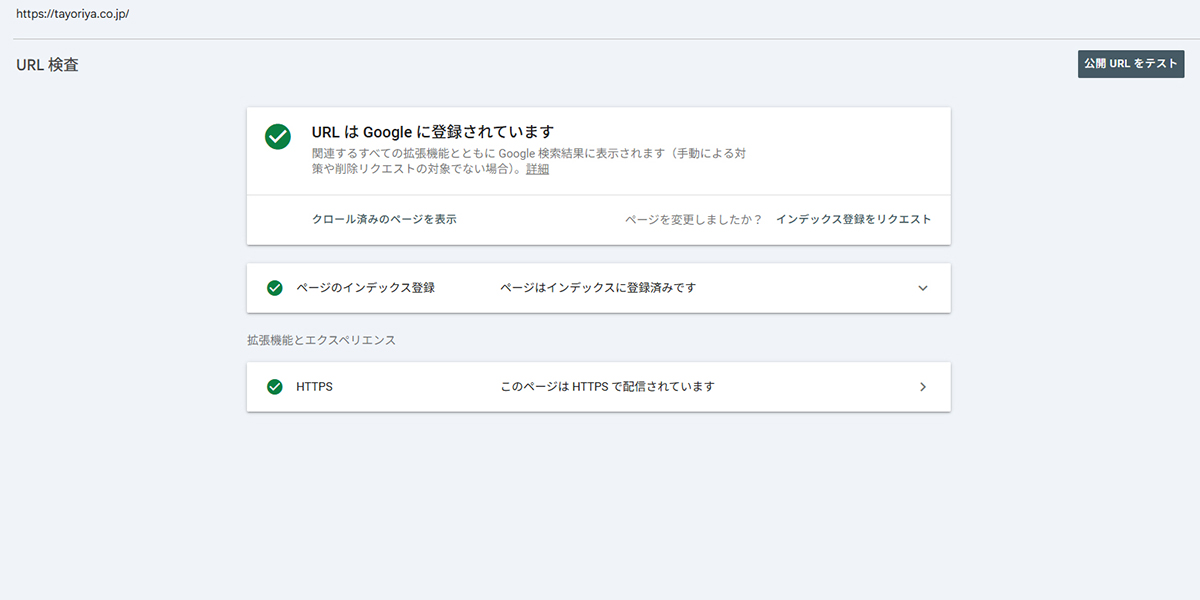Open the HTTPS configuration details panel

[923, 386]
